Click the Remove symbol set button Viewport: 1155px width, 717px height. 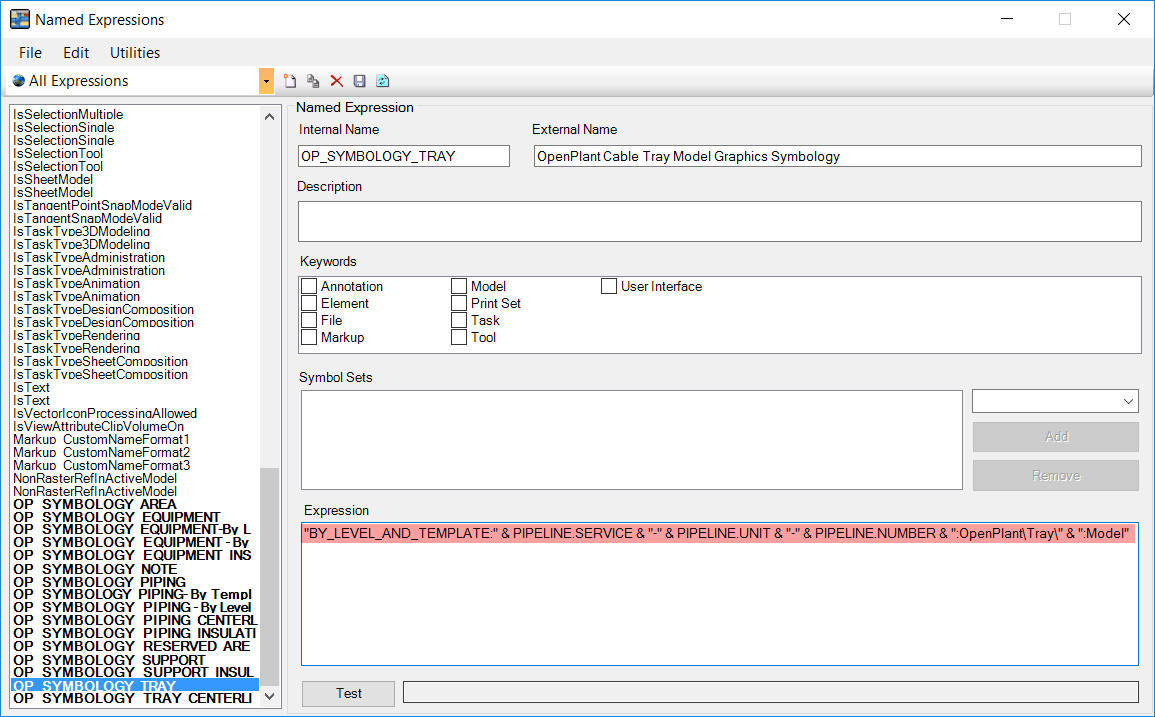point(1056,475)
